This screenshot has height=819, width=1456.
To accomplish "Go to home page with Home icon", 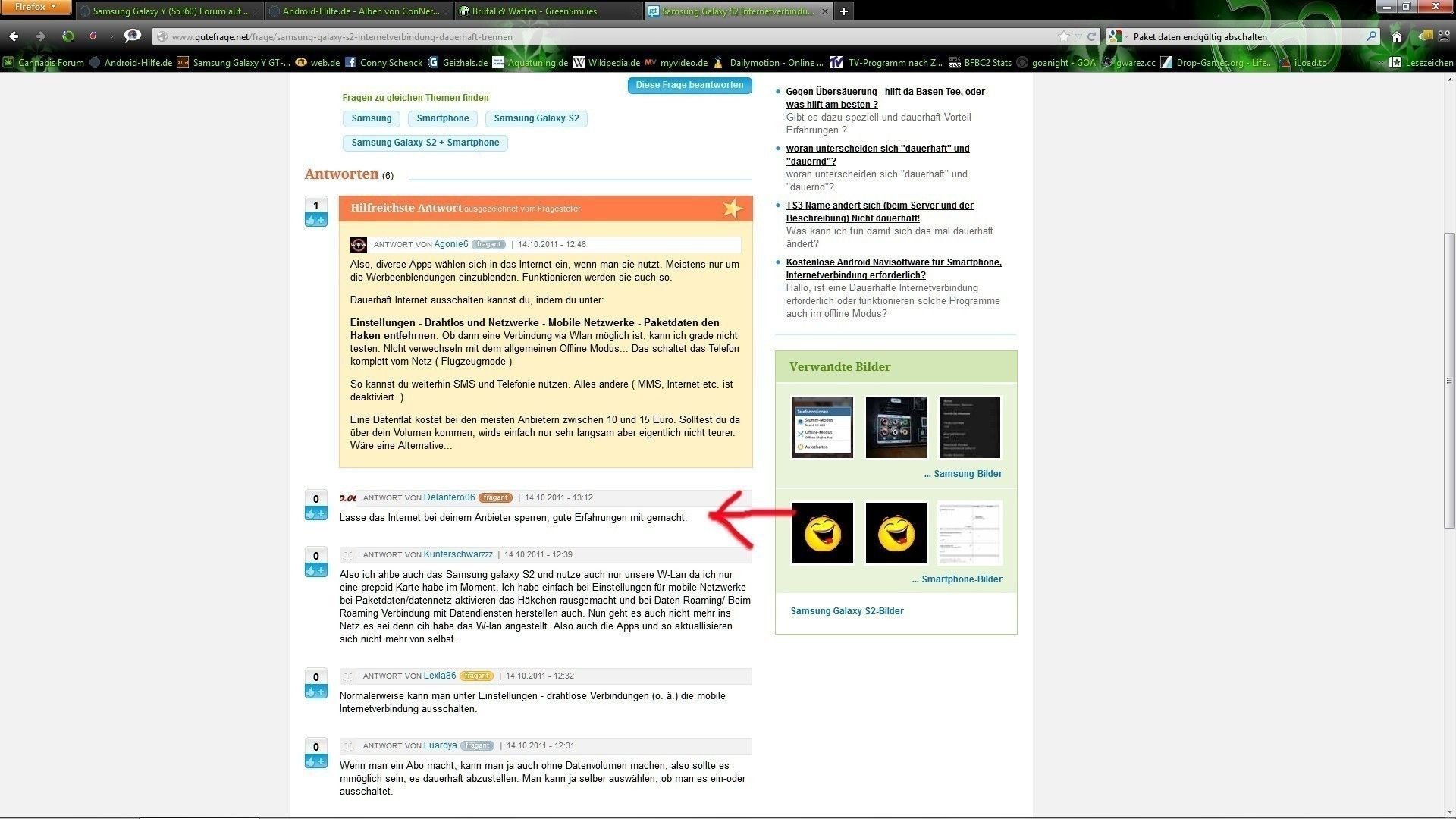I will pyautogui.click(x=1397, y=36).
